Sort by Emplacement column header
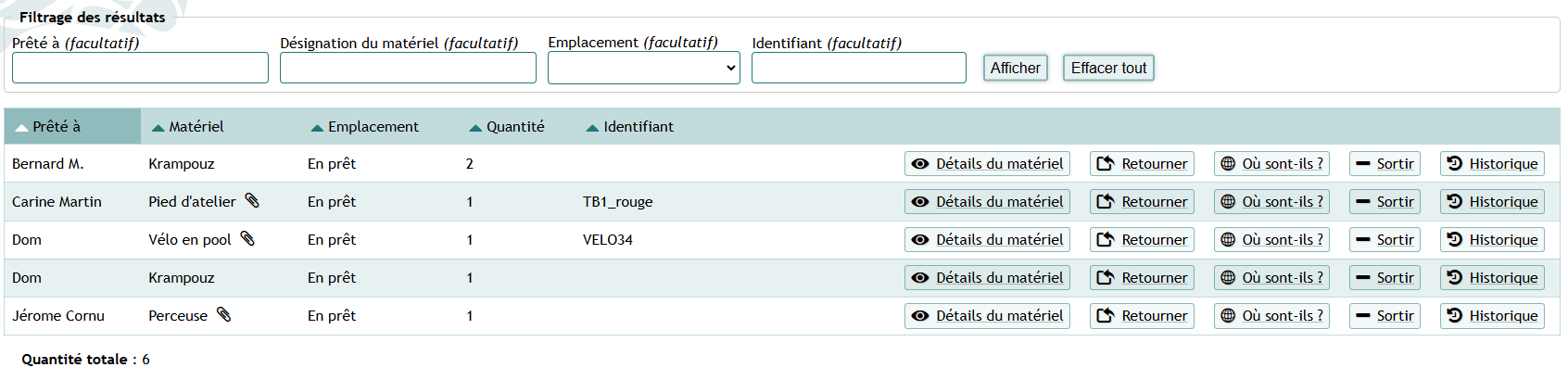Image resolution: width=1568 pixels, height=380 pixels. 373,127
